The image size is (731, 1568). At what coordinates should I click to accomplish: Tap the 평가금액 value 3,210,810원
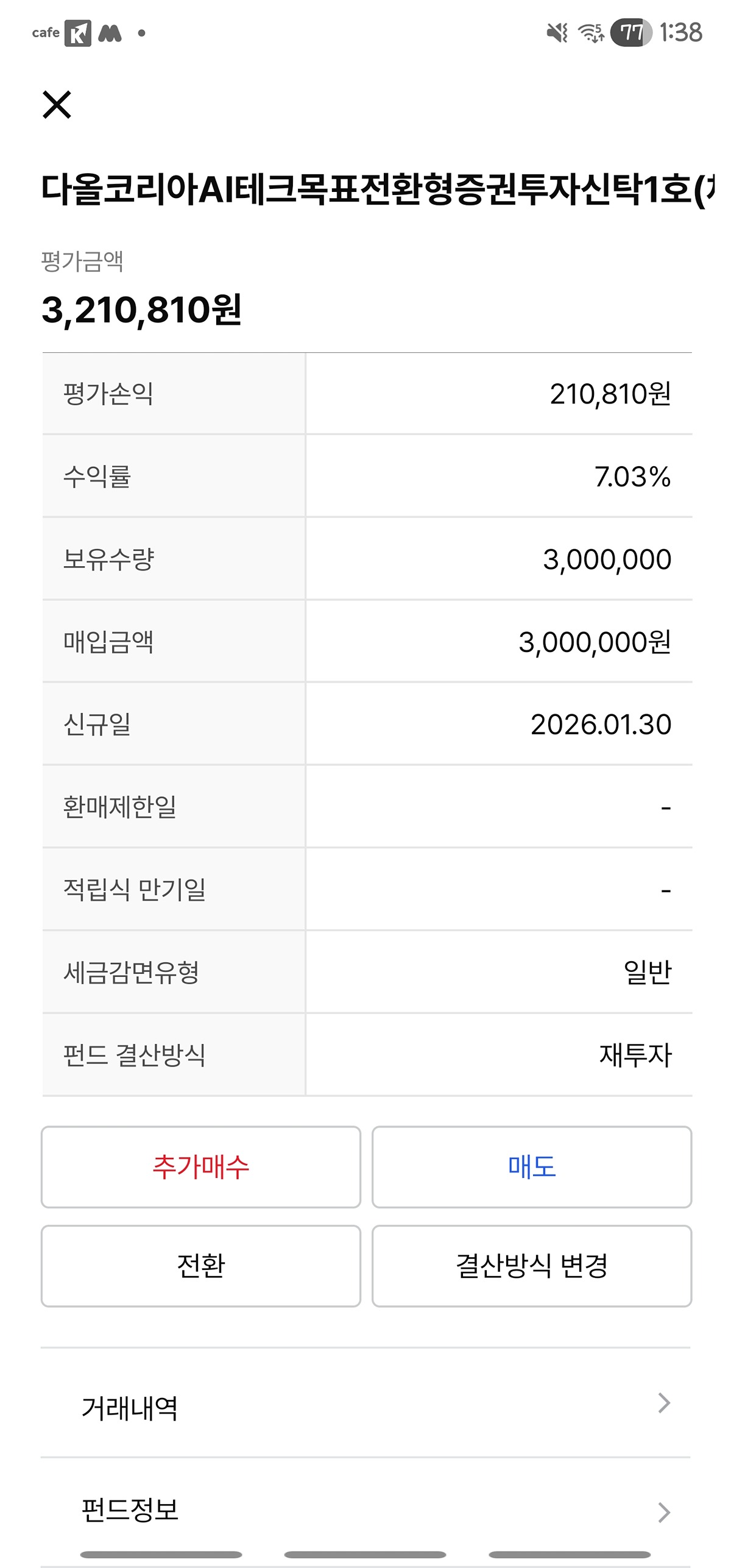[x=141, y=310]
